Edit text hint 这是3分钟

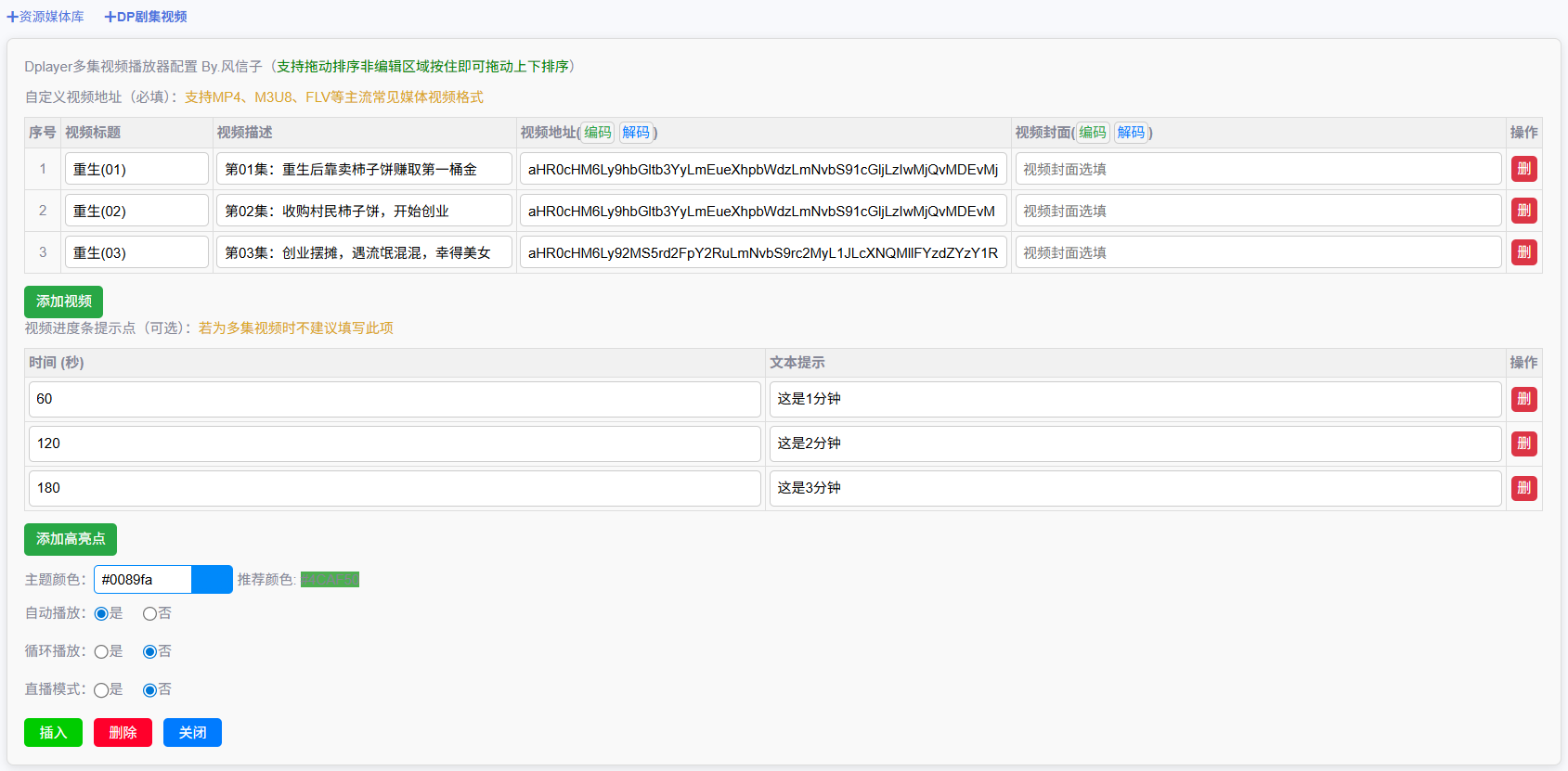[x=1135, y=488]
